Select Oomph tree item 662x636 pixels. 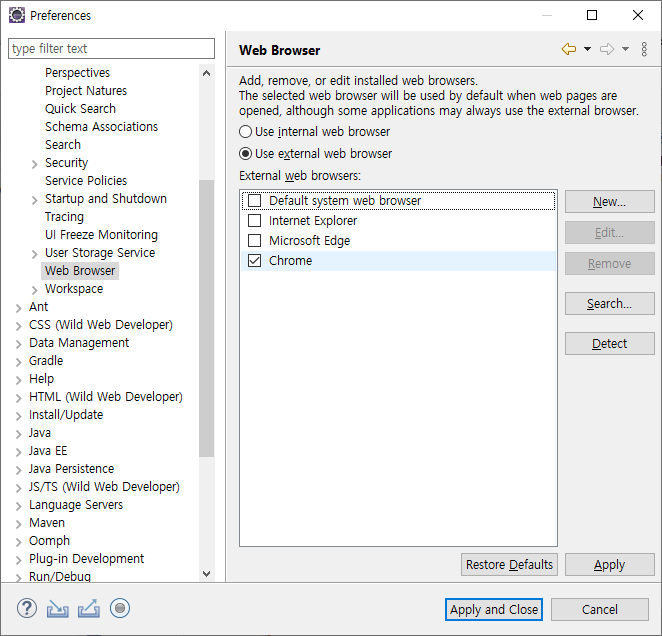tap(49, 541)
